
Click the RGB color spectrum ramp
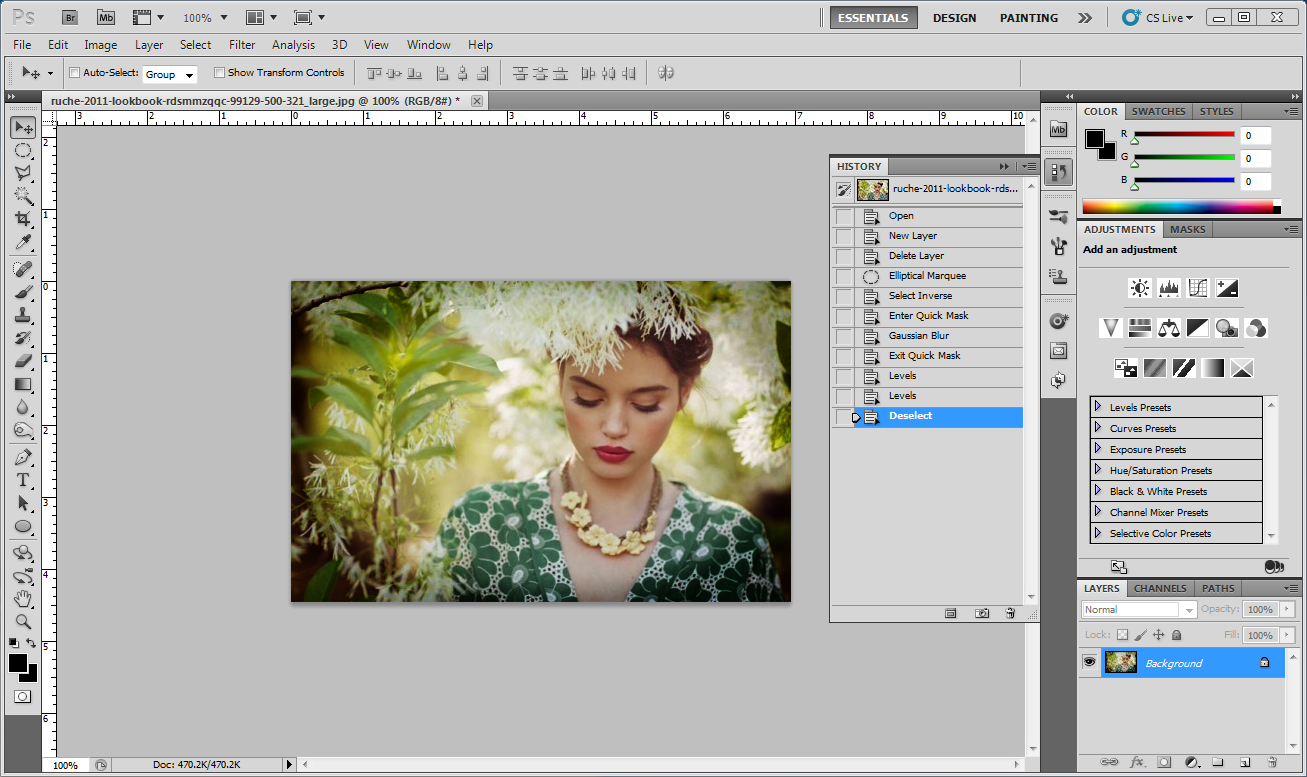[1180, 207]
